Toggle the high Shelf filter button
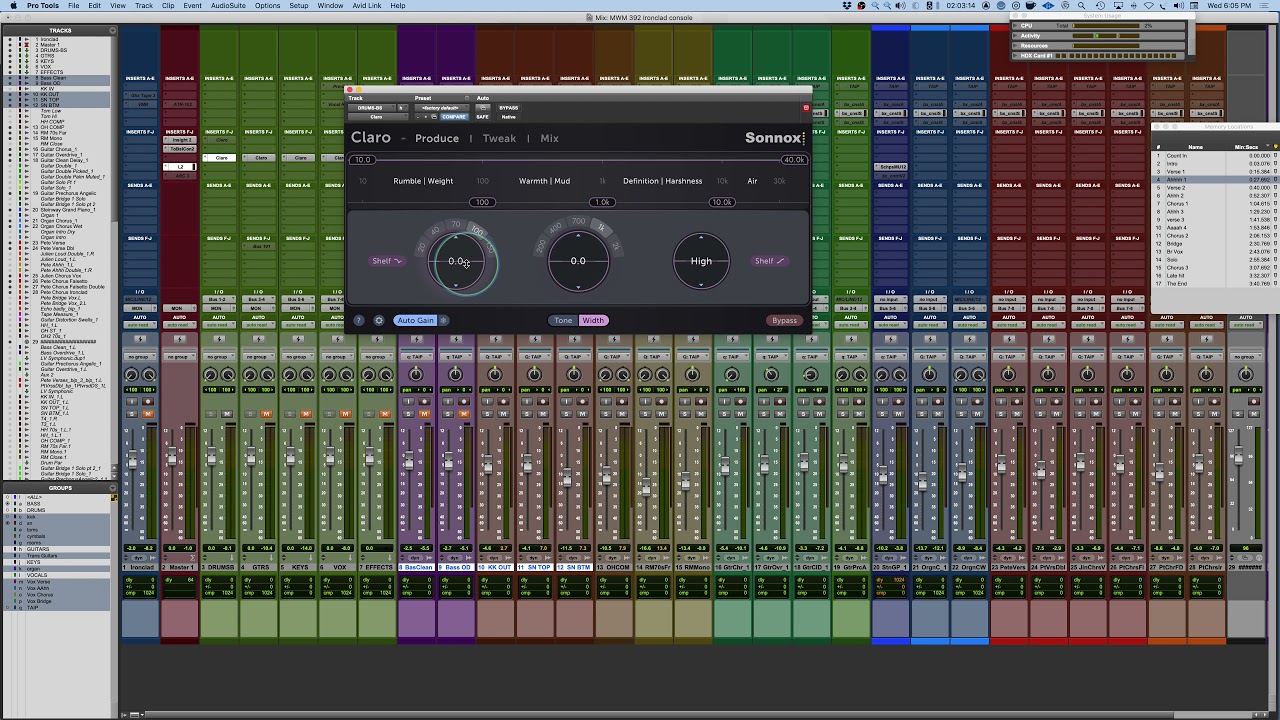The width and height of the screenshot is (1280, 720). (769, 261)
